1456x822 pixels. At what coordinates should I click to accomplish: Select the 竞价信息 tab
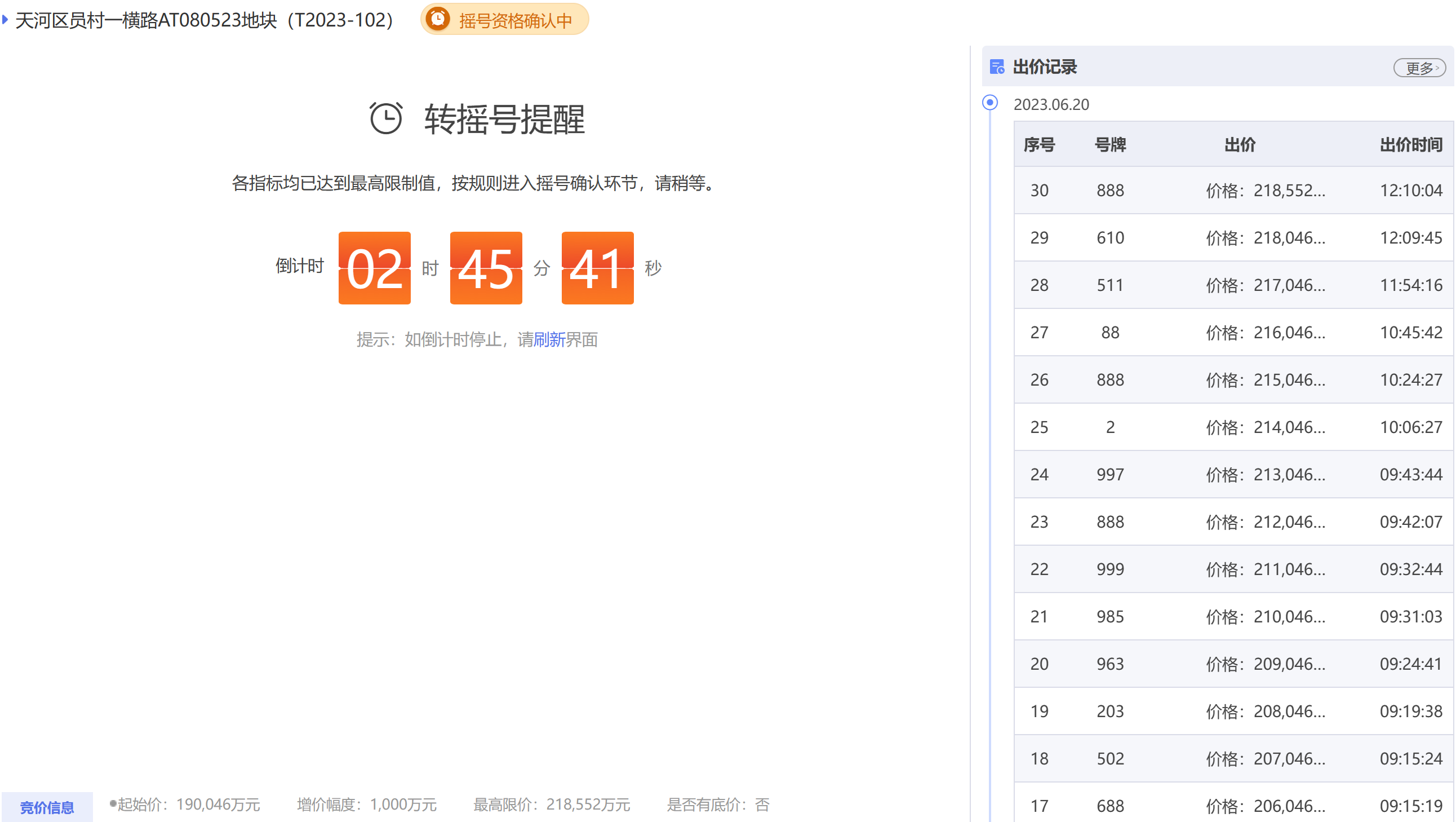coord(47,806)
